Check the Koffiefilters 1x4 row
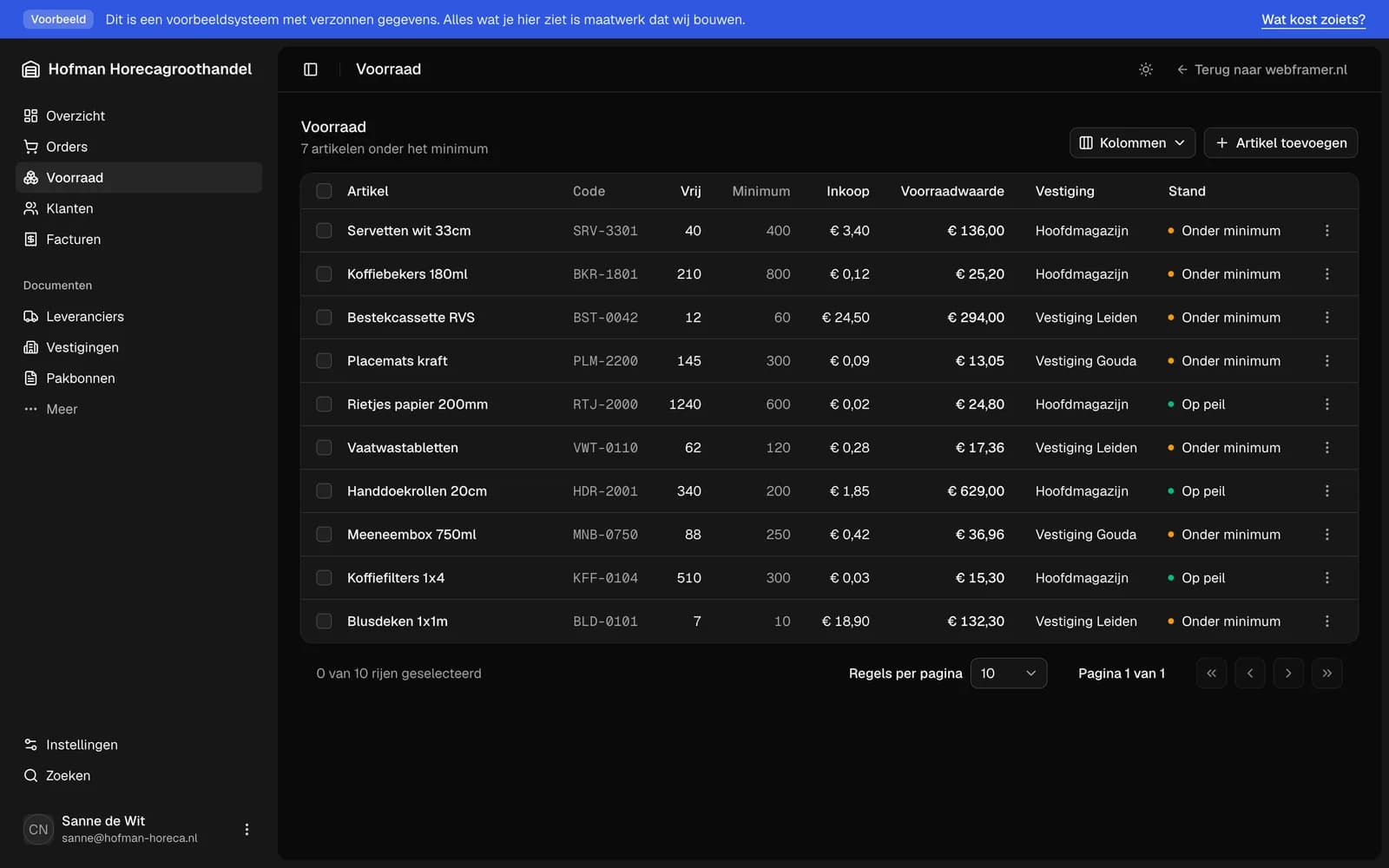 tap(324, 578)
